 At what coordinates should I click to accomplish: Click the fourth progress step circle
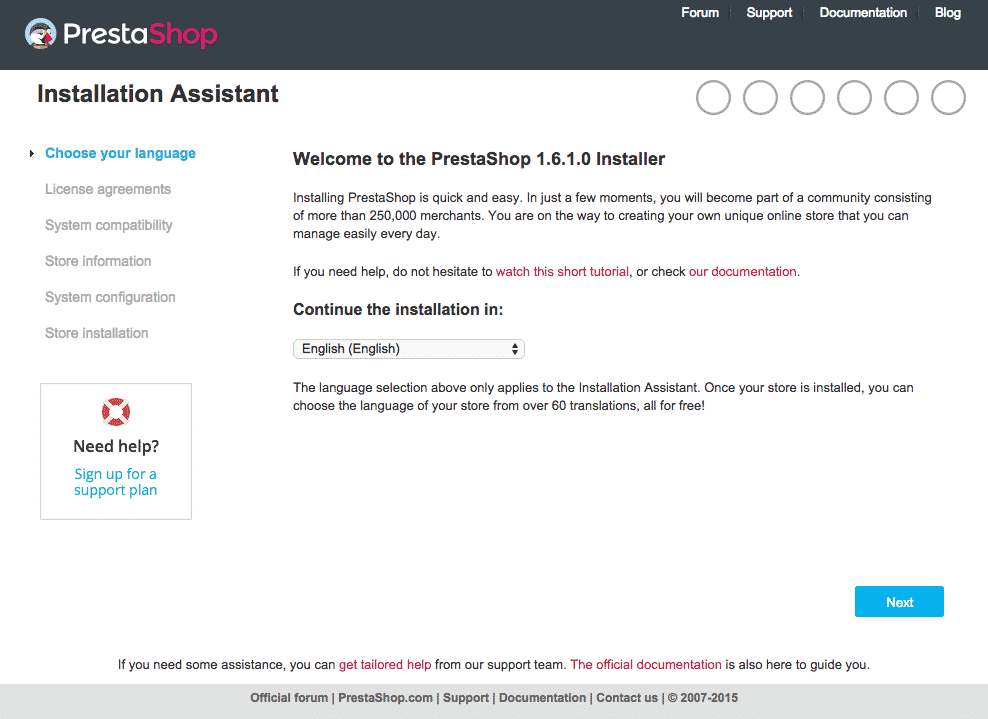[x=854, y=97]
